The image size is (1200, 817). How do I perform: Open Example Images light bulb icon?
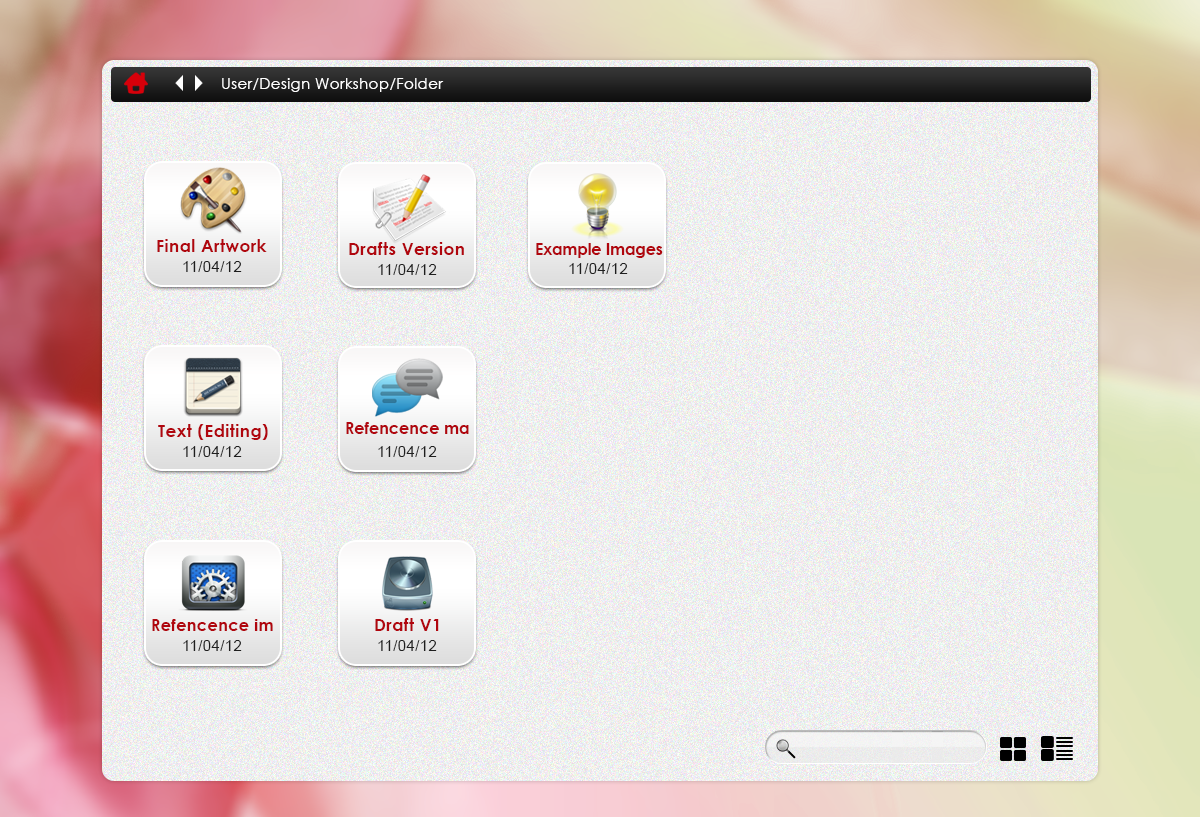tap(598, 204)
